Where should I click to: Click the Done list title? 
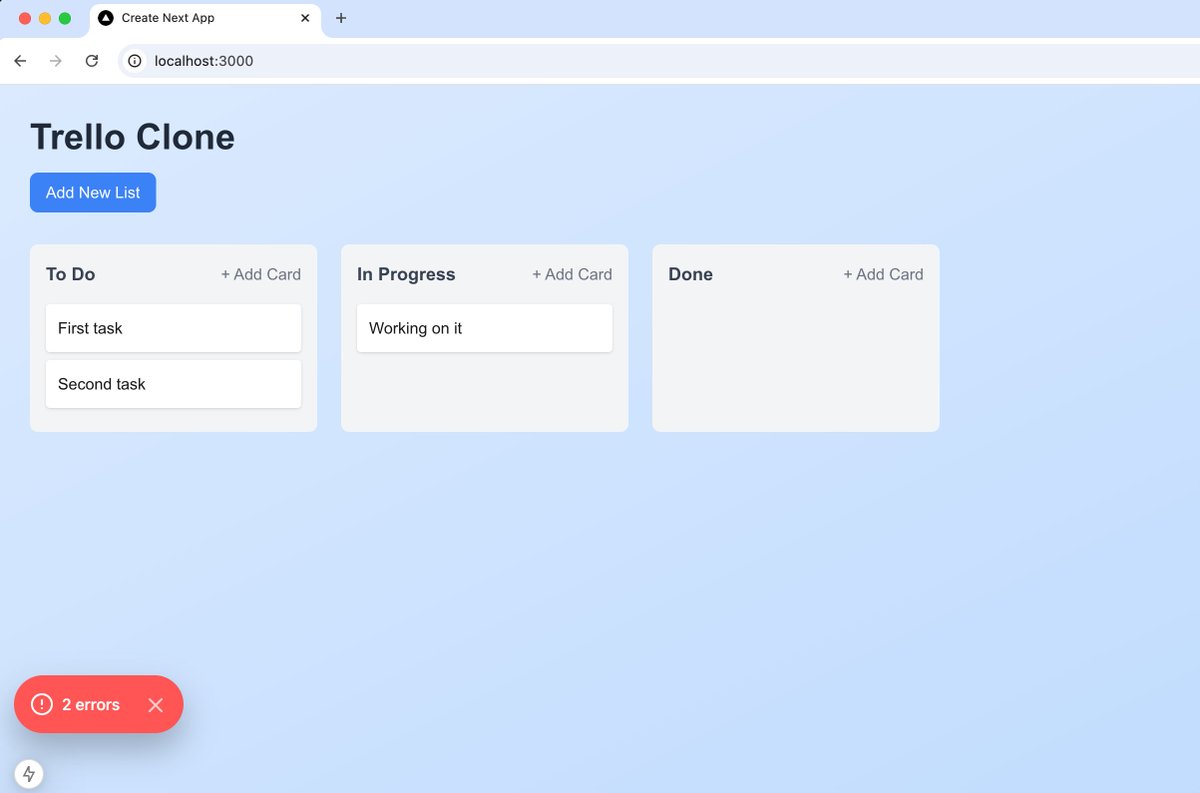pos(691,274)
